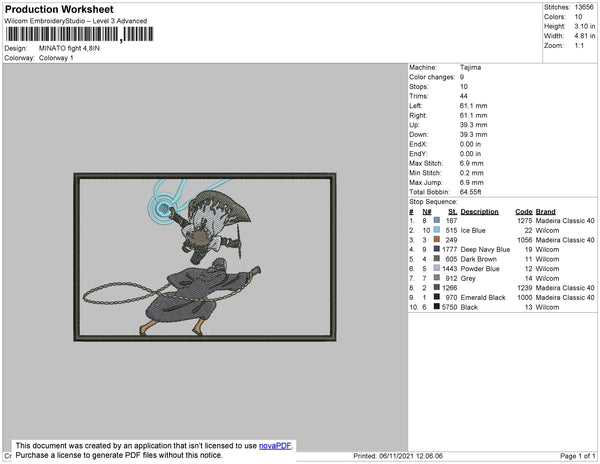Screen dimensions: 600x464
Task: Click the Stops value 10
Action: coord(463,86)
